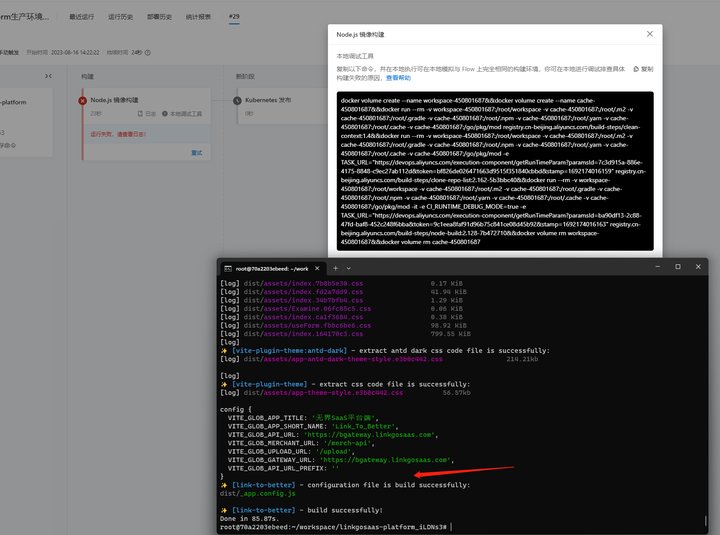Click the 重试 retry link
Image resolution: width=720 pixels, height=535 pixels.
coord(197,152)
